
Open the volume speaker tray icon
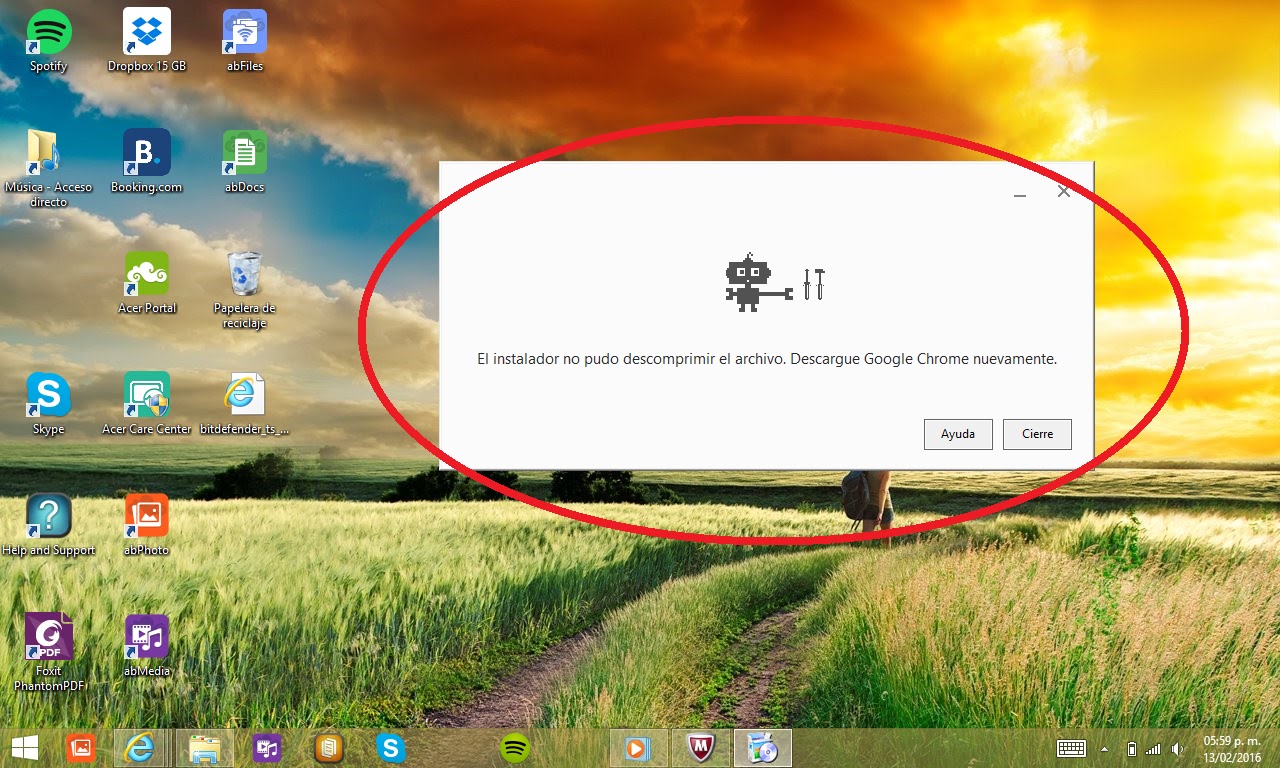point(1178,749)
